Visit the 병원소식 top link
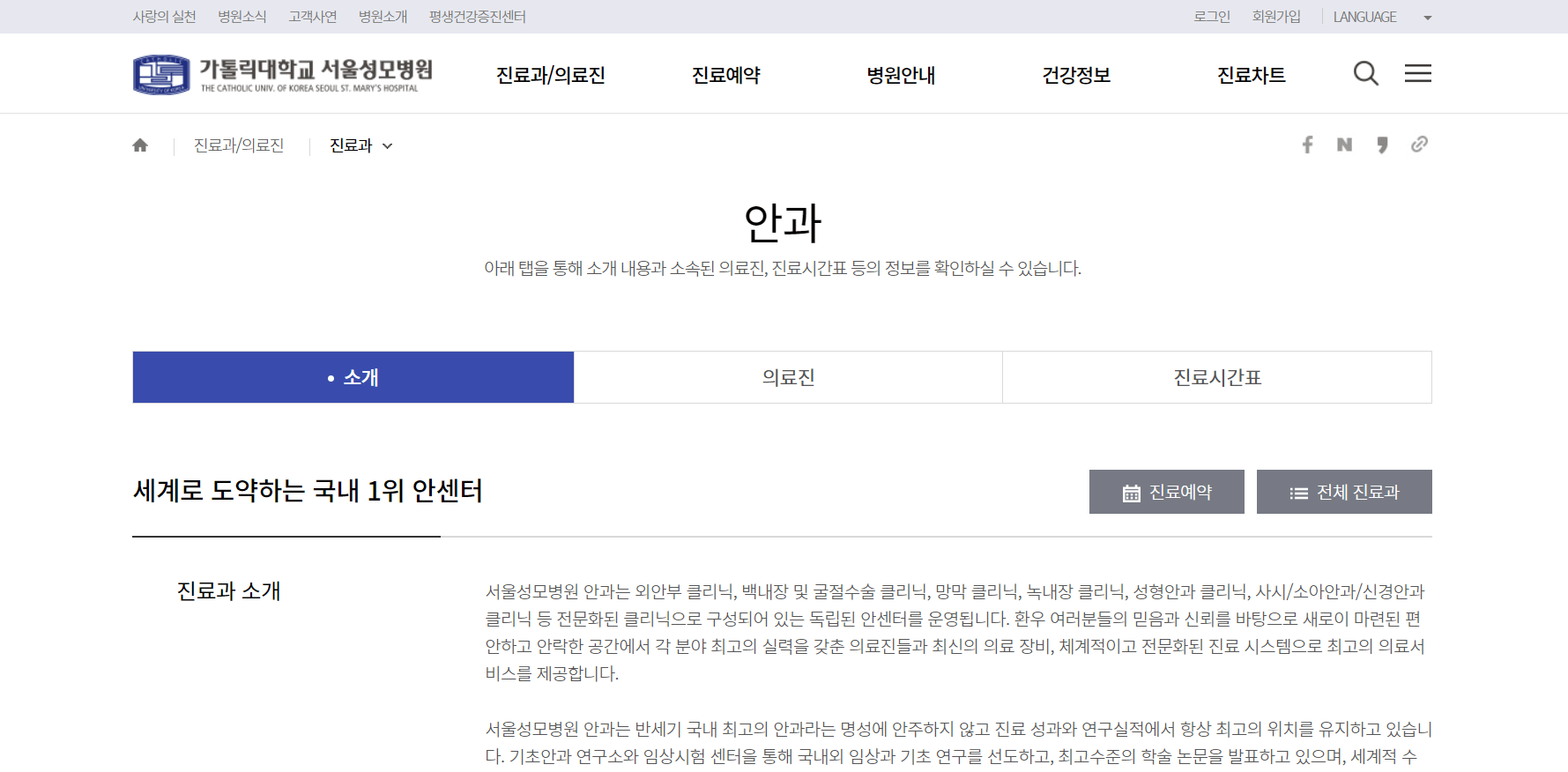Screen dimensions: 1568x772 242,17
